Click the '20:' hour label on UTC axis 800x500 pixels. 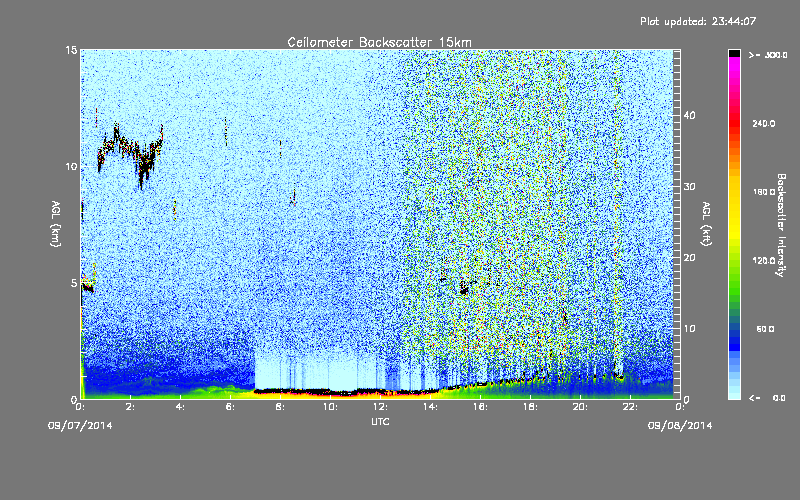tap(580, 407)
